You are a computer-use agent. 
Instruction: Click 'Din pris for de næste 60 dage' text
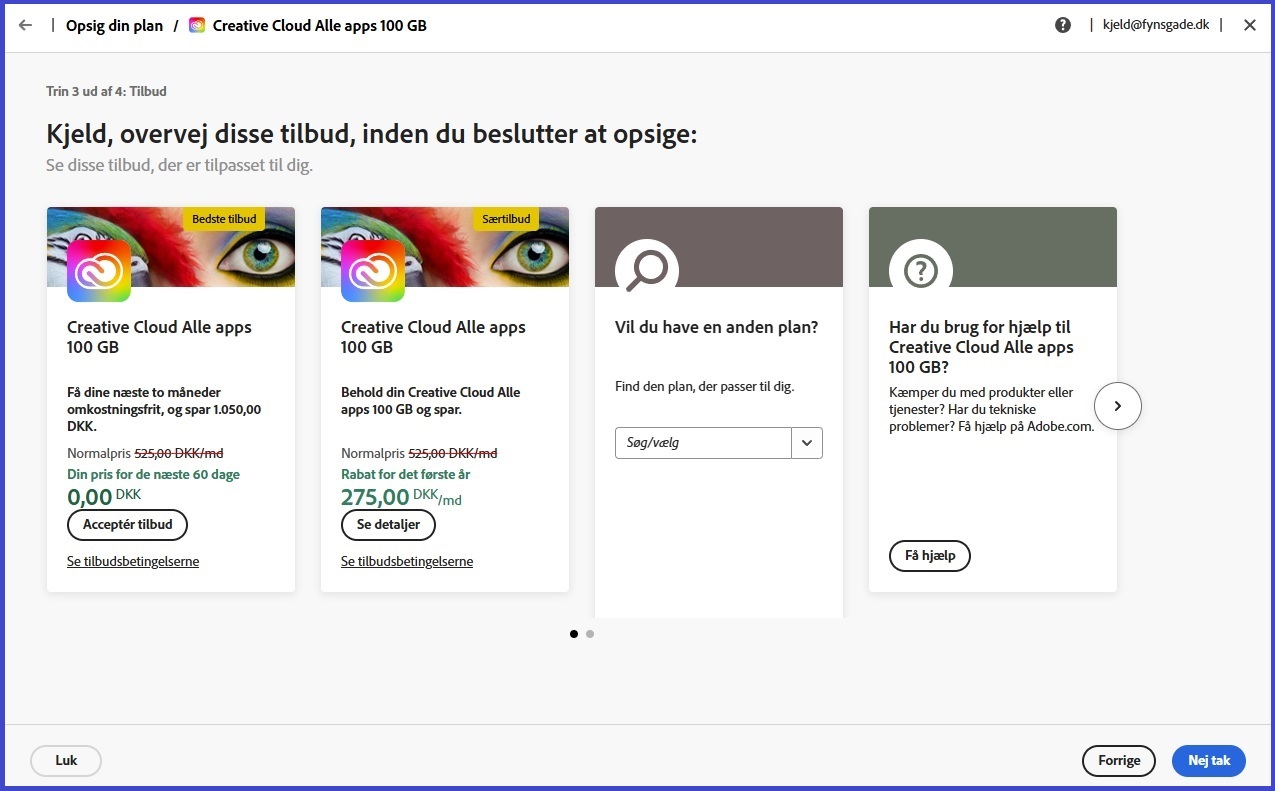153,475
